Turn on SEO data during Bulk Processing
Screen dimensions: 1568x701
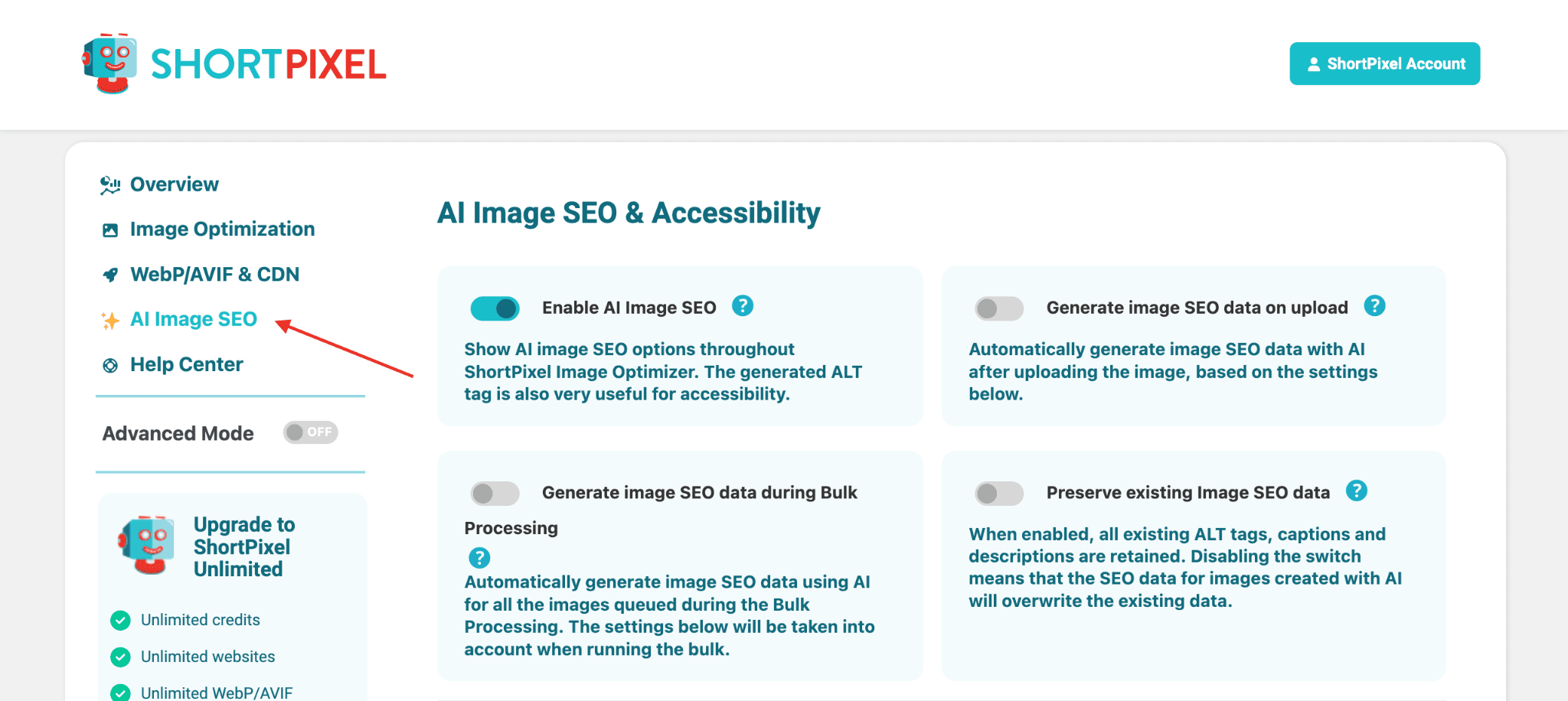coord(495,494)
